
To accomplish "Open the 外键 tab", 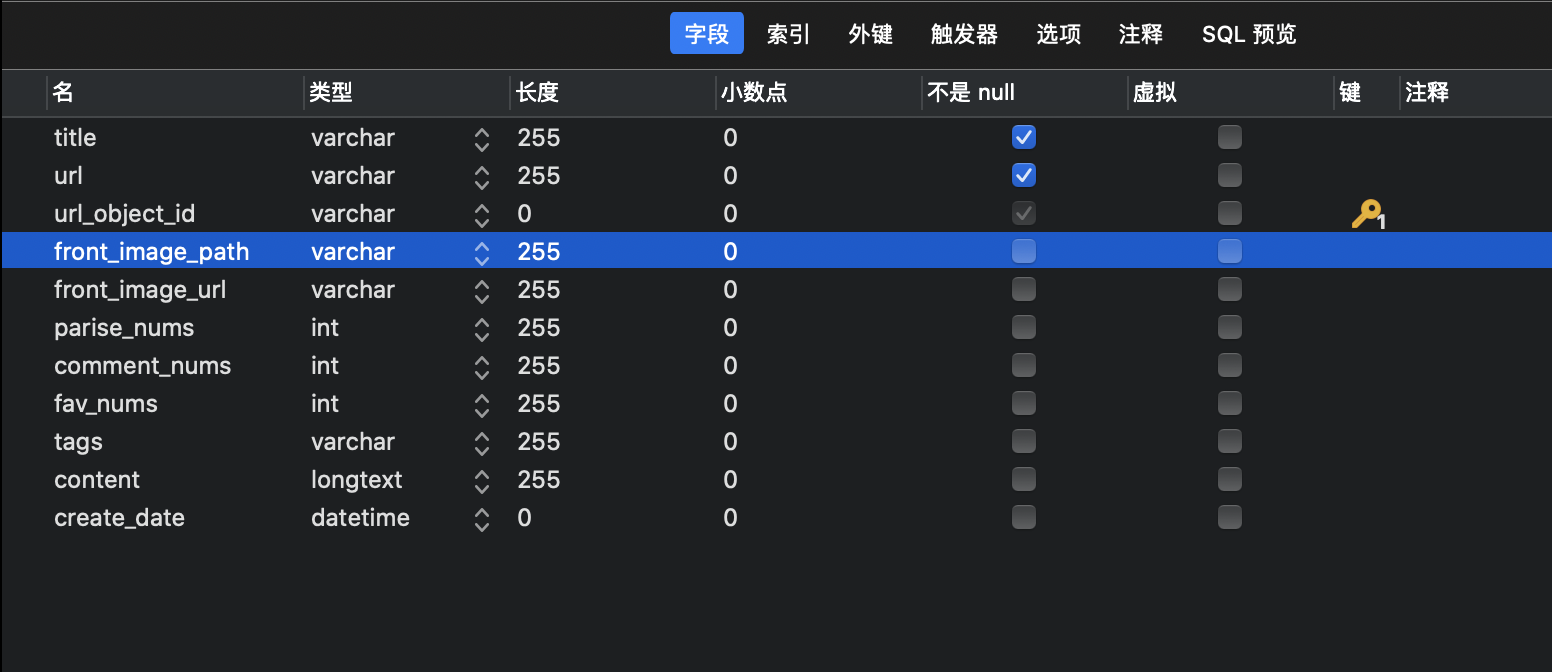I will coord(870,34).
